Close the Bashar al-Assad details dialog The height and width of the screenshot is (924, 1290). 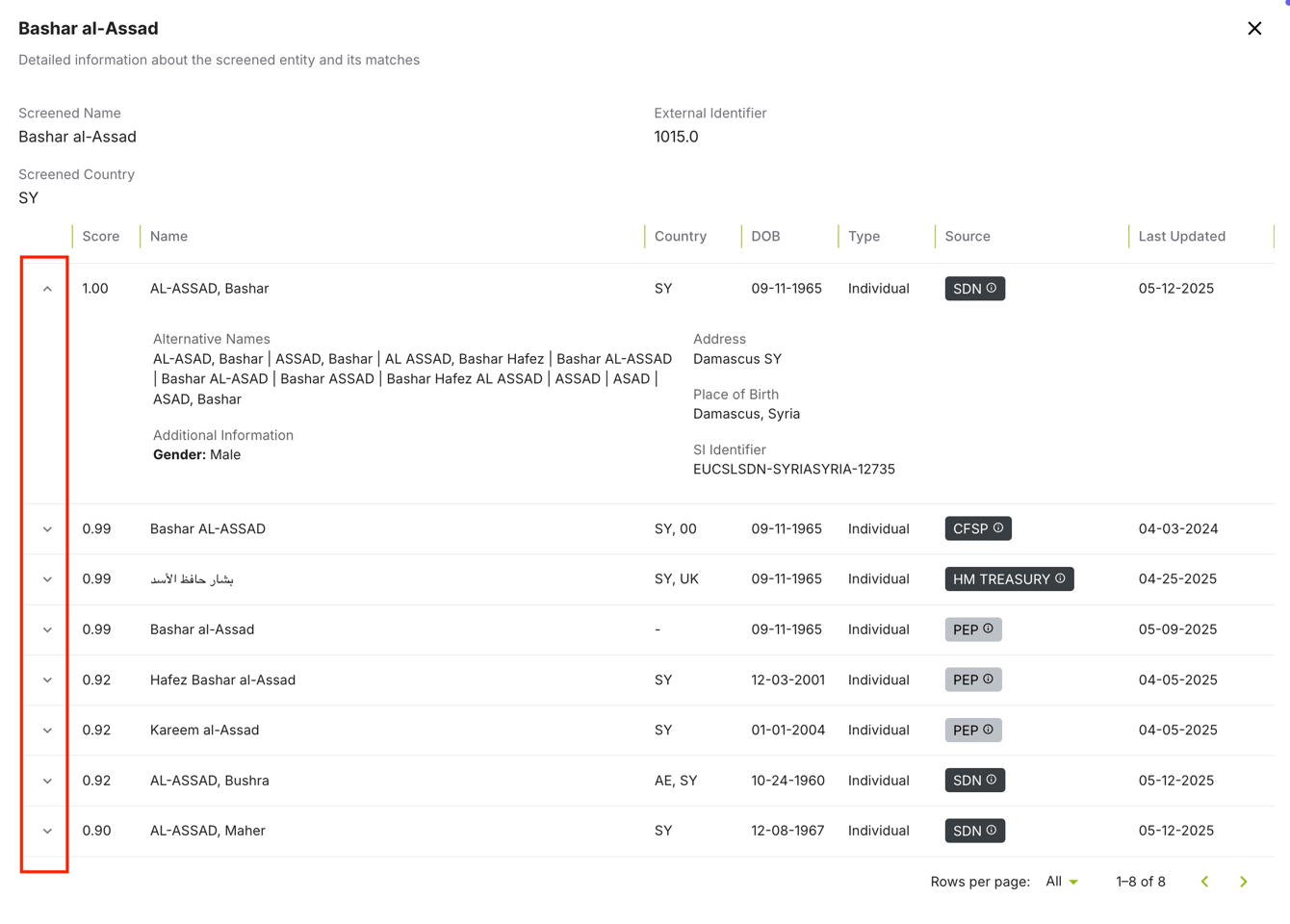1253,29
